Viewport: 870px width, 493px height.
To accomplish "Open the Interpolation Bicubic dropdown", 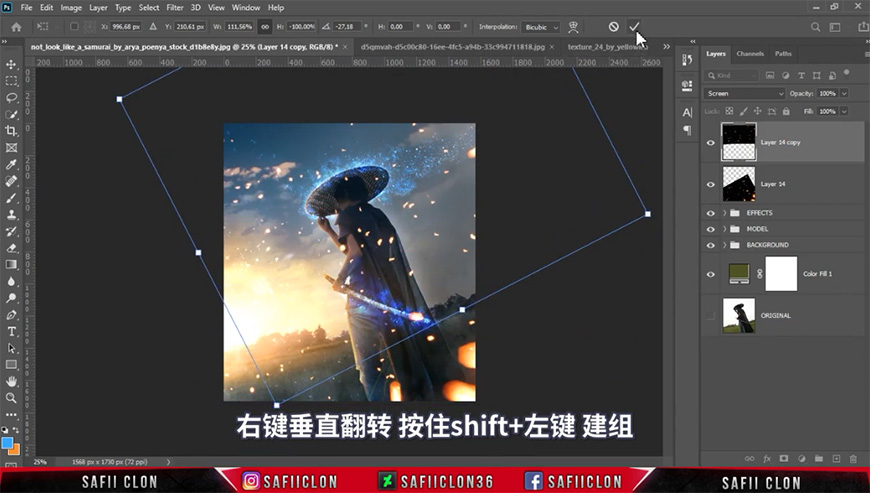I will [x=541, y=27].
